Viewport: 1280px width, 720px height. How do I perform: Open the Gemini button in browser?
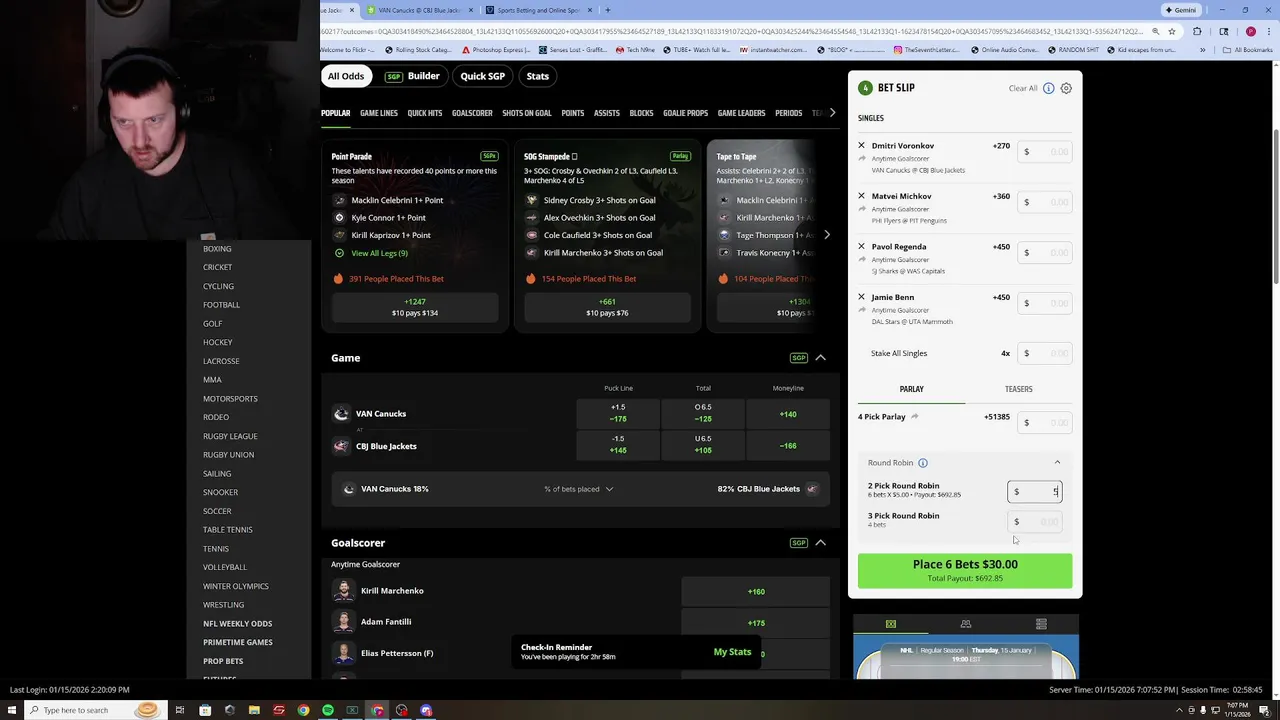pos(1181,10)
